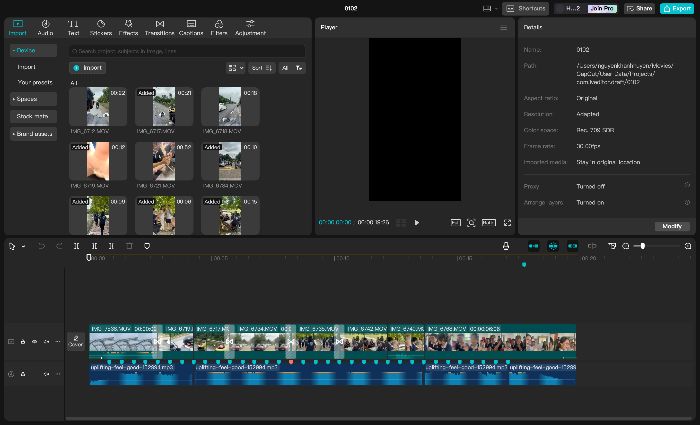
Task: Open the Filters panel
Action: point(219,27)
